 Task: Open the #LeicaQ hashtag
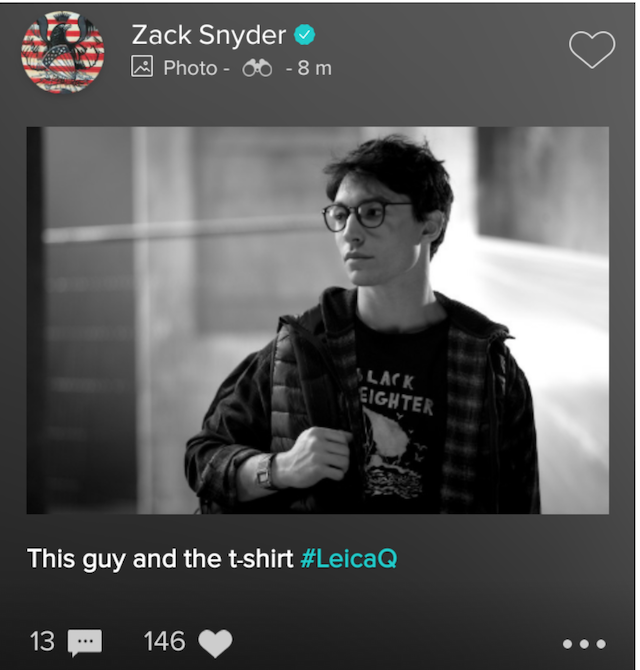[349, 558]
